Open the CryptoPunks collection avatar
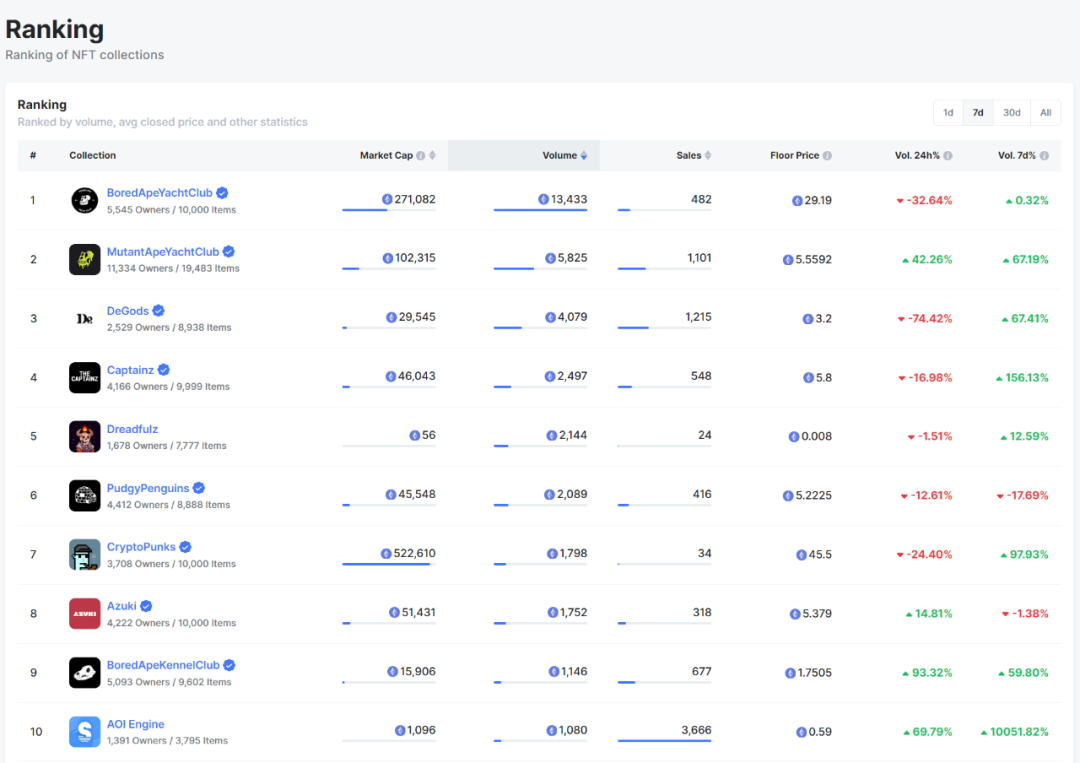The image size is (1080, 763). point(85,555)
